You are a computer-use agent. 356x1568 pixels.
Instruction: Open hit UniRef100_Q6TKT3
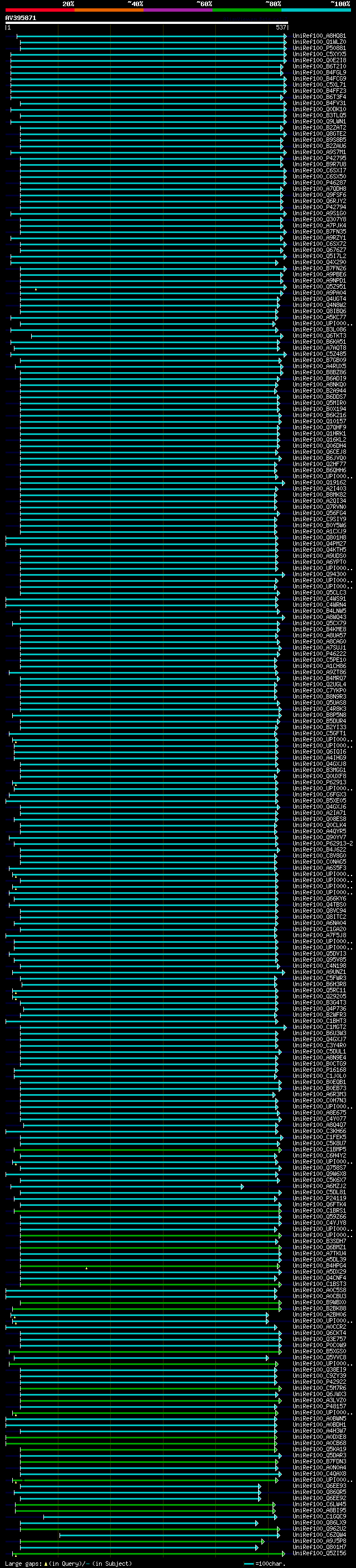(319, 336)
